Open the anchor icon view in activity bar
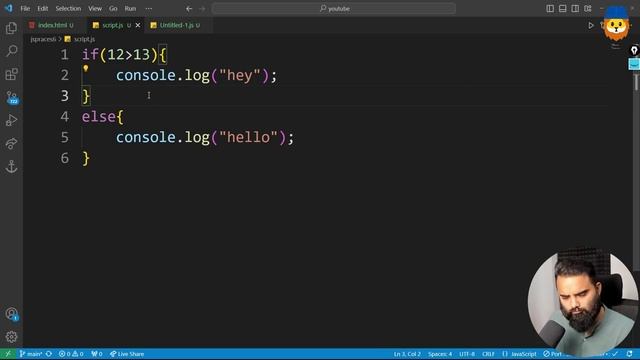Image resolution: width=640 pixels, height=360 pixels. point(11,166)
